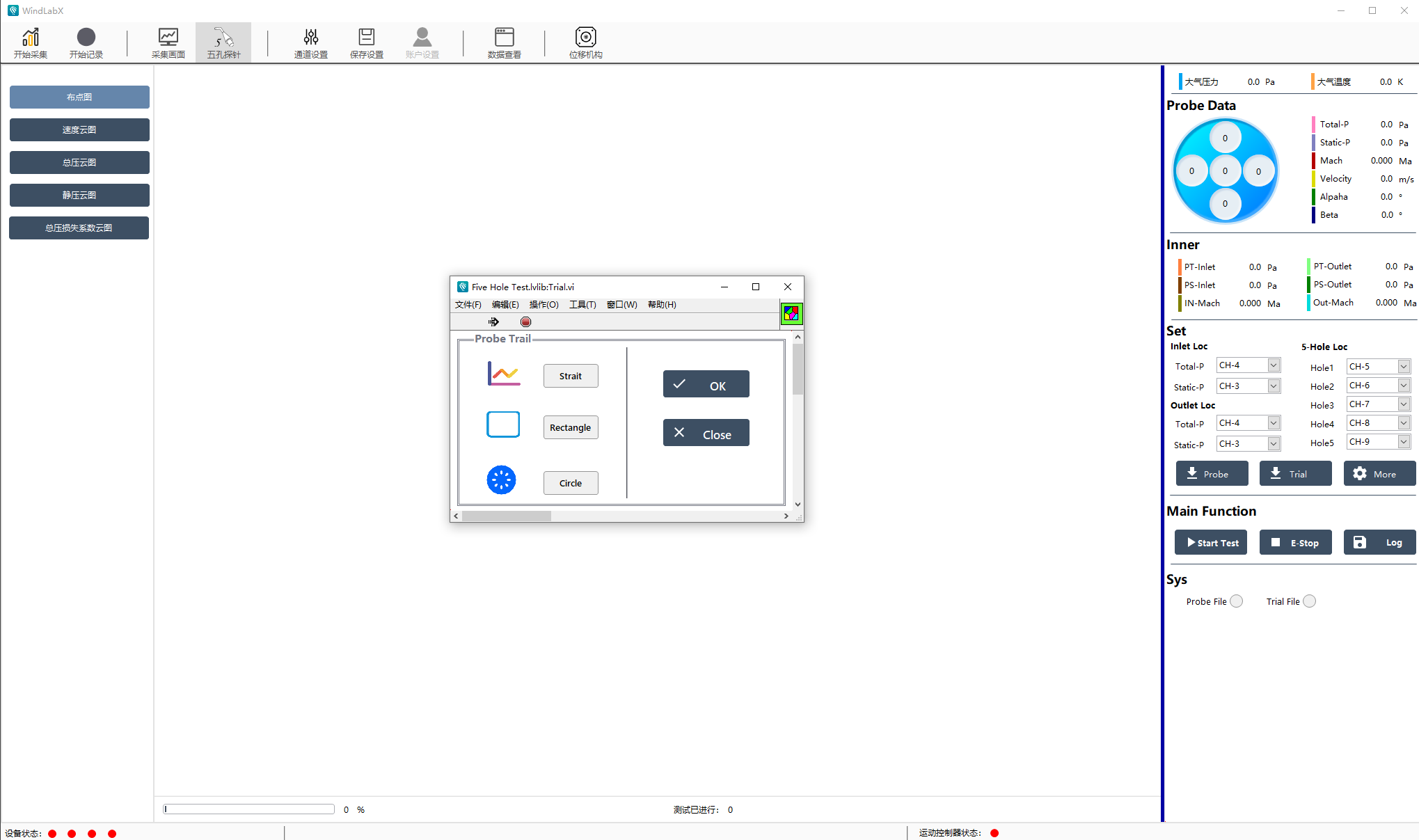Click OK to confirm probe trail
The width and height of the screenshot is (1419, 840).
pos(705,385)
